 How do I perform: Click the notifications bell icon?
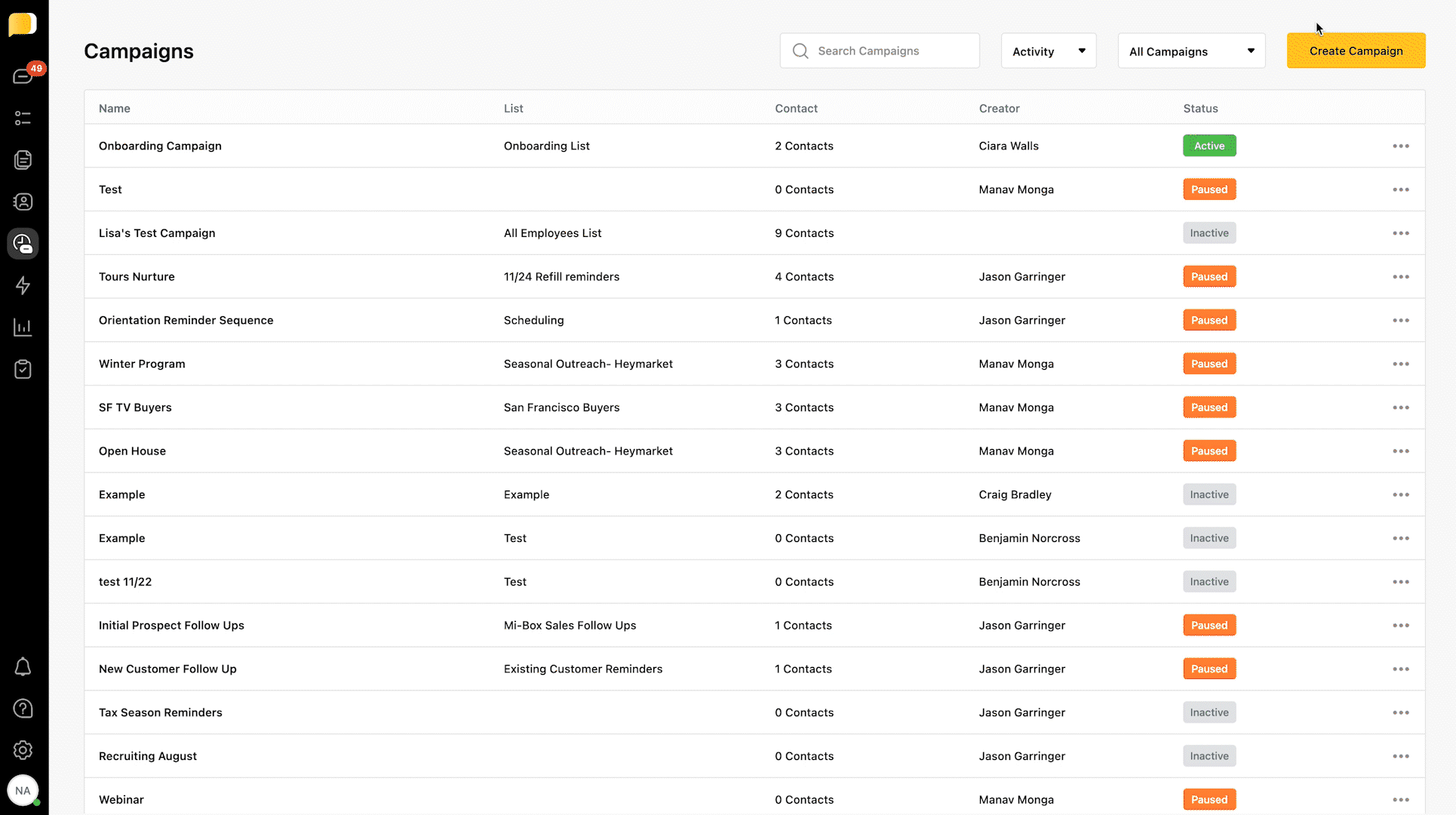point(23,667)
